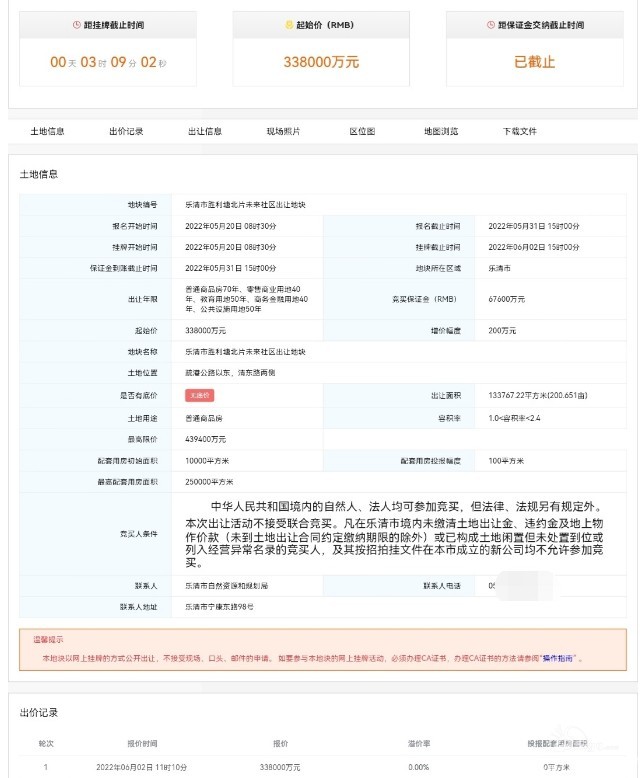Click the countdown 00天 03时 09分 02秒

click(x=108, y=62)
